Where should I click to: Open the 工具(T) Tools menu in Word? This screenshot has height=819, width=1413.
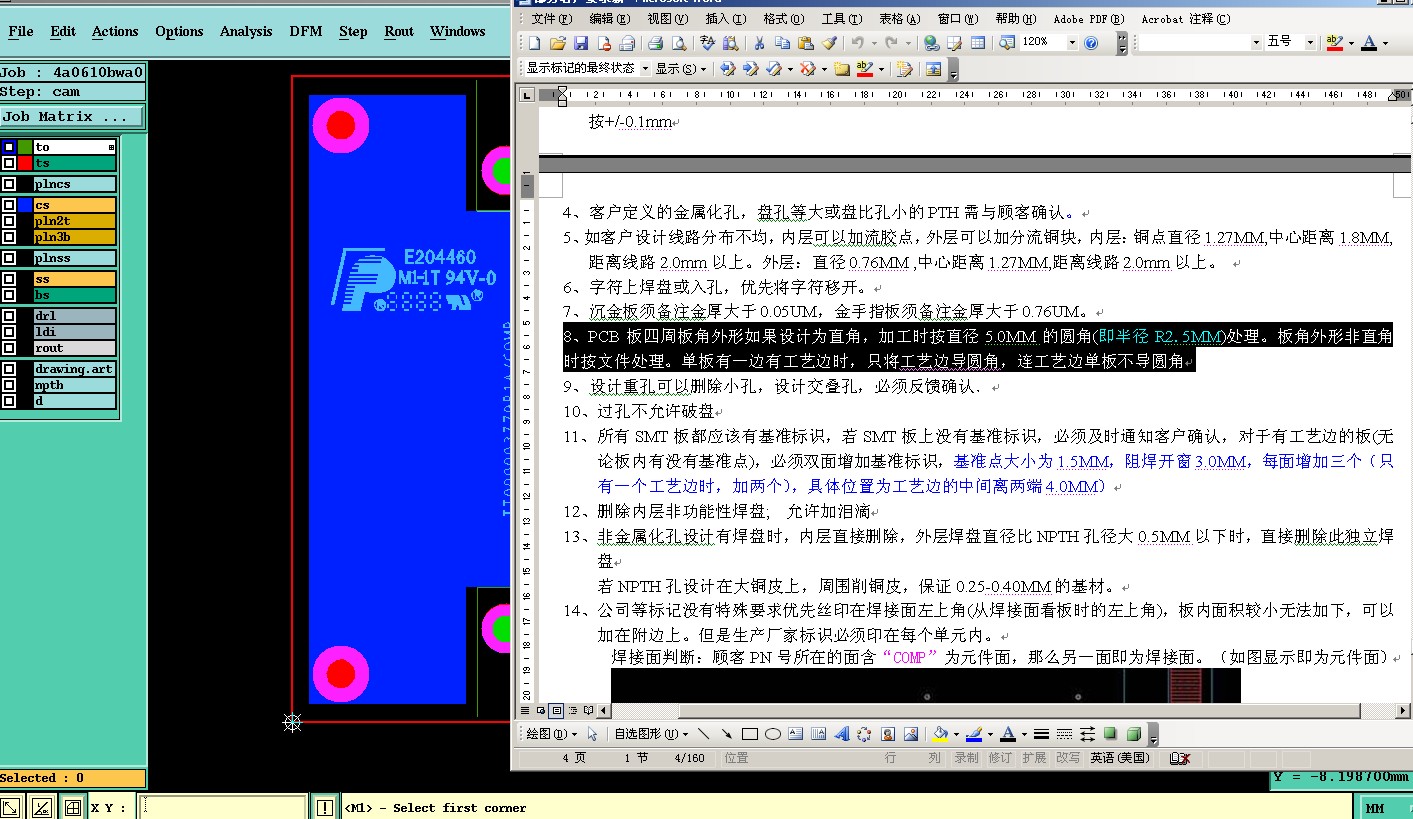click(x=841, y=18)
